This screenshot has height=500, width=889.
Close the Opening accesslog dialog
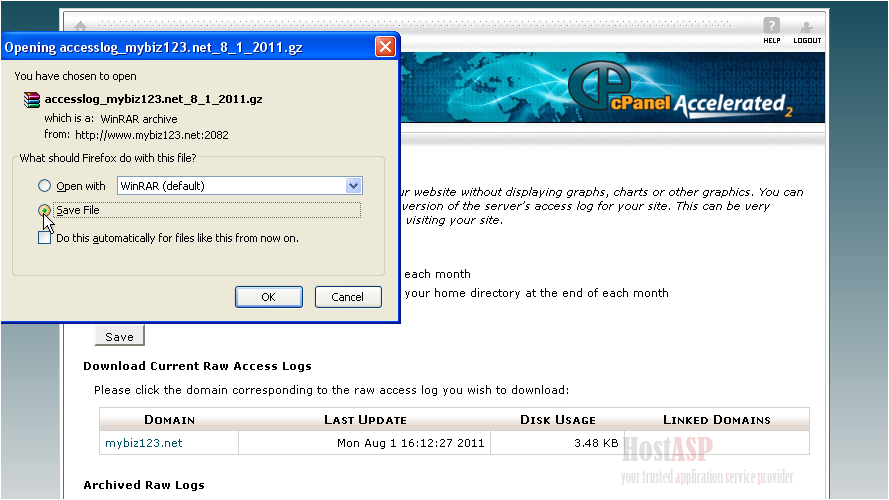384,47
